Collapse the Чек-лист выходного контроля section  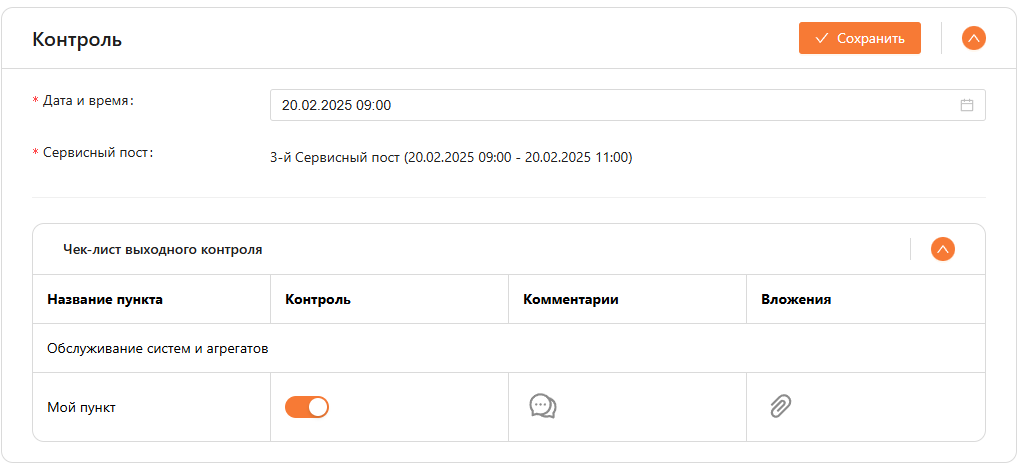click(x=942, y=249)
